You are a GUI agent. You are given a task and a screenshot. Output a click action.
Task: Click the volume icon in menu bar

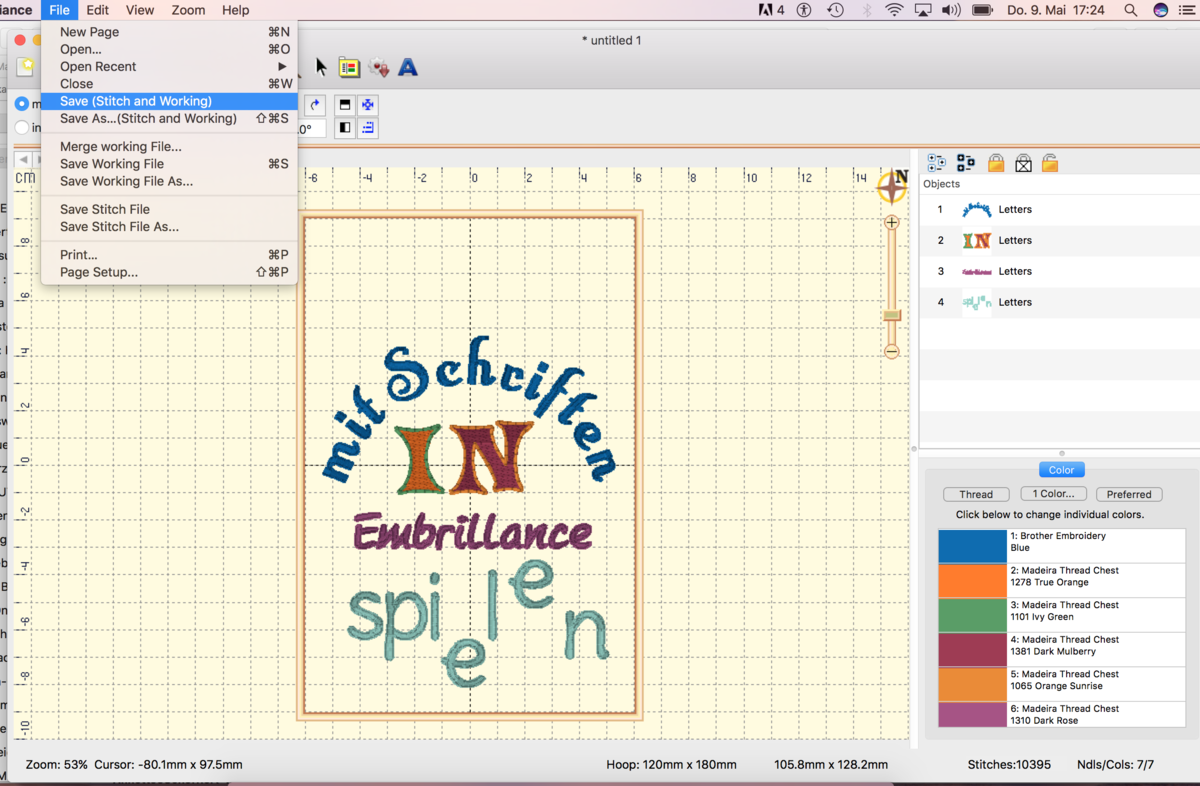coord(951,10)
